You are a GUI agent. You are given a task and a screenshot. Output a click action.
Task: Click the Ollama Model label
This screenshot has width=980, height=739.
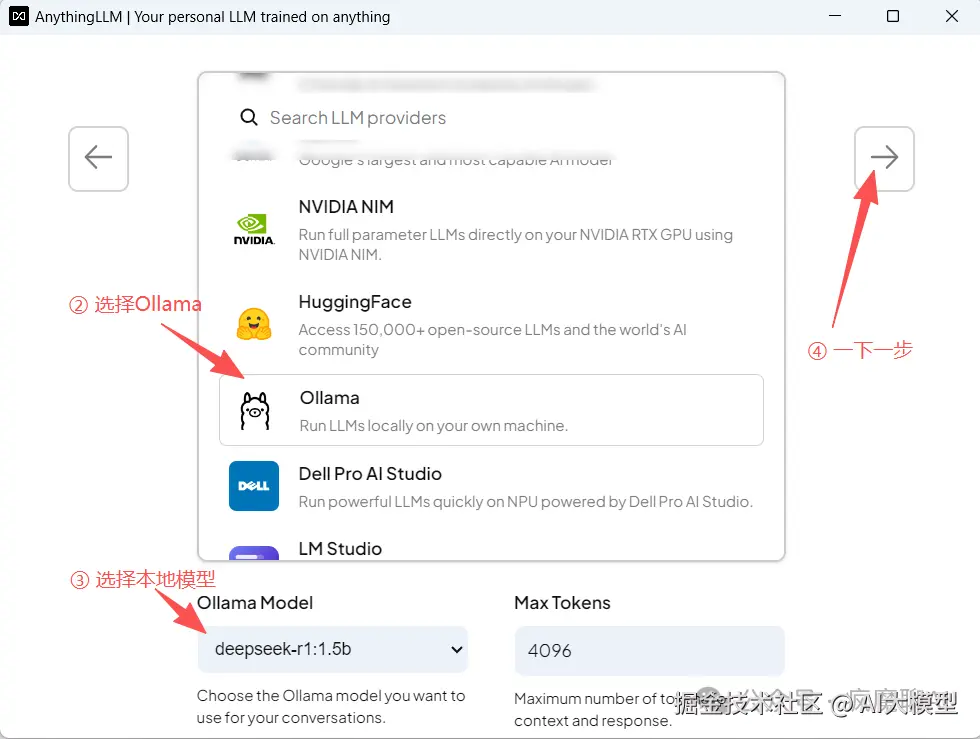tap(255, 603)
